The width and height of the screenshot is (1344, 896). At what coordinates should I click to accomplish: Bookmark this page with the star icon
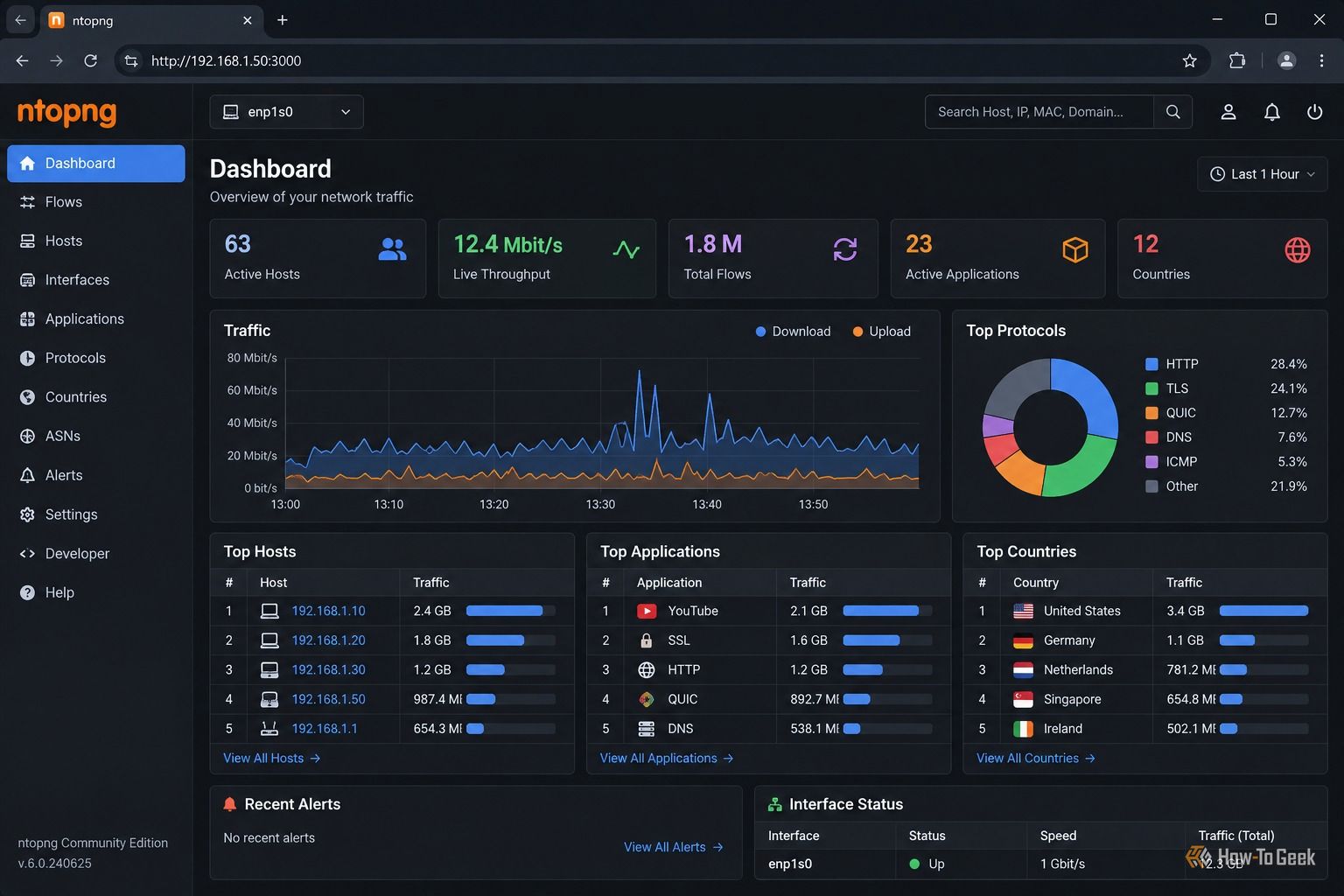[x=1189, y=60]
